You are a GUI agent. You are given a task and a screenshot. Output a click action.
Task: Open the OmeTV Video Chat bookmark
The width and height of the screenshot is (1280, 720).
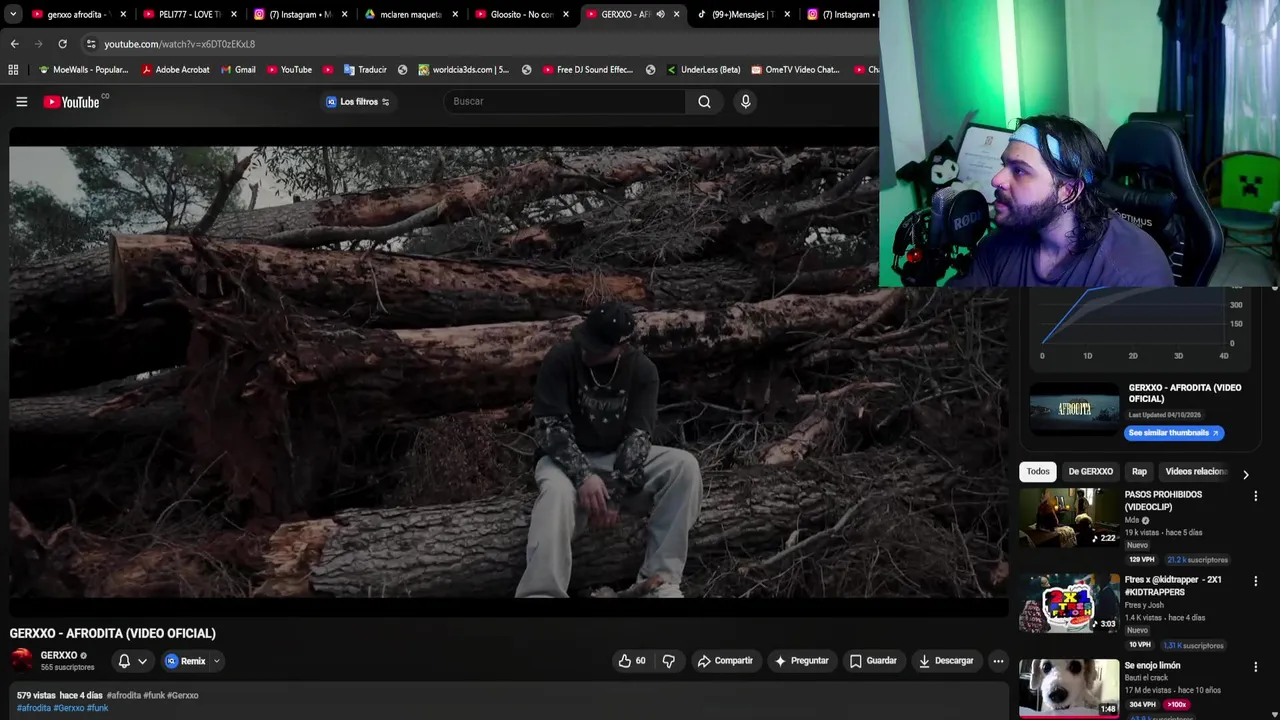pos(796,70)
